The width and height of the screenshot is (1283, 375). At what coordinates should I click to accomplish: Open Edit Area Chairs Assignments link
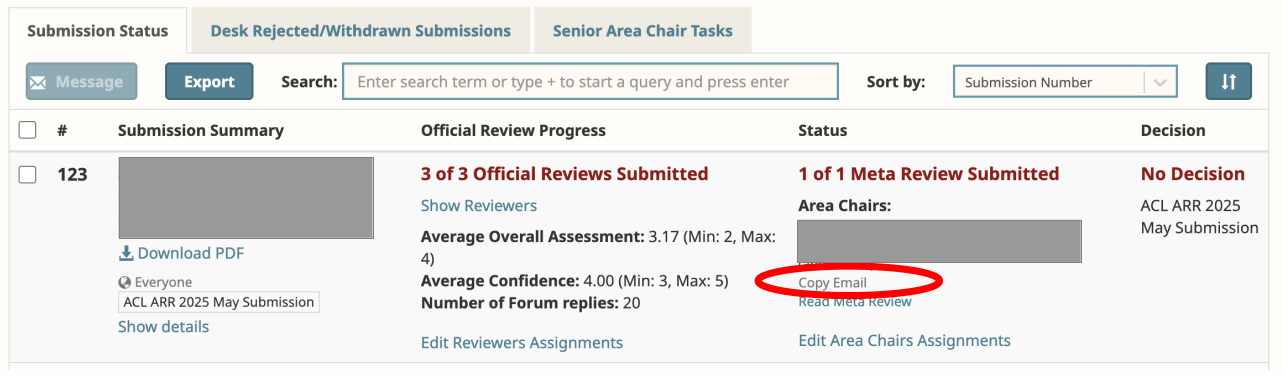pyautogui.click(x=904, y=341)
